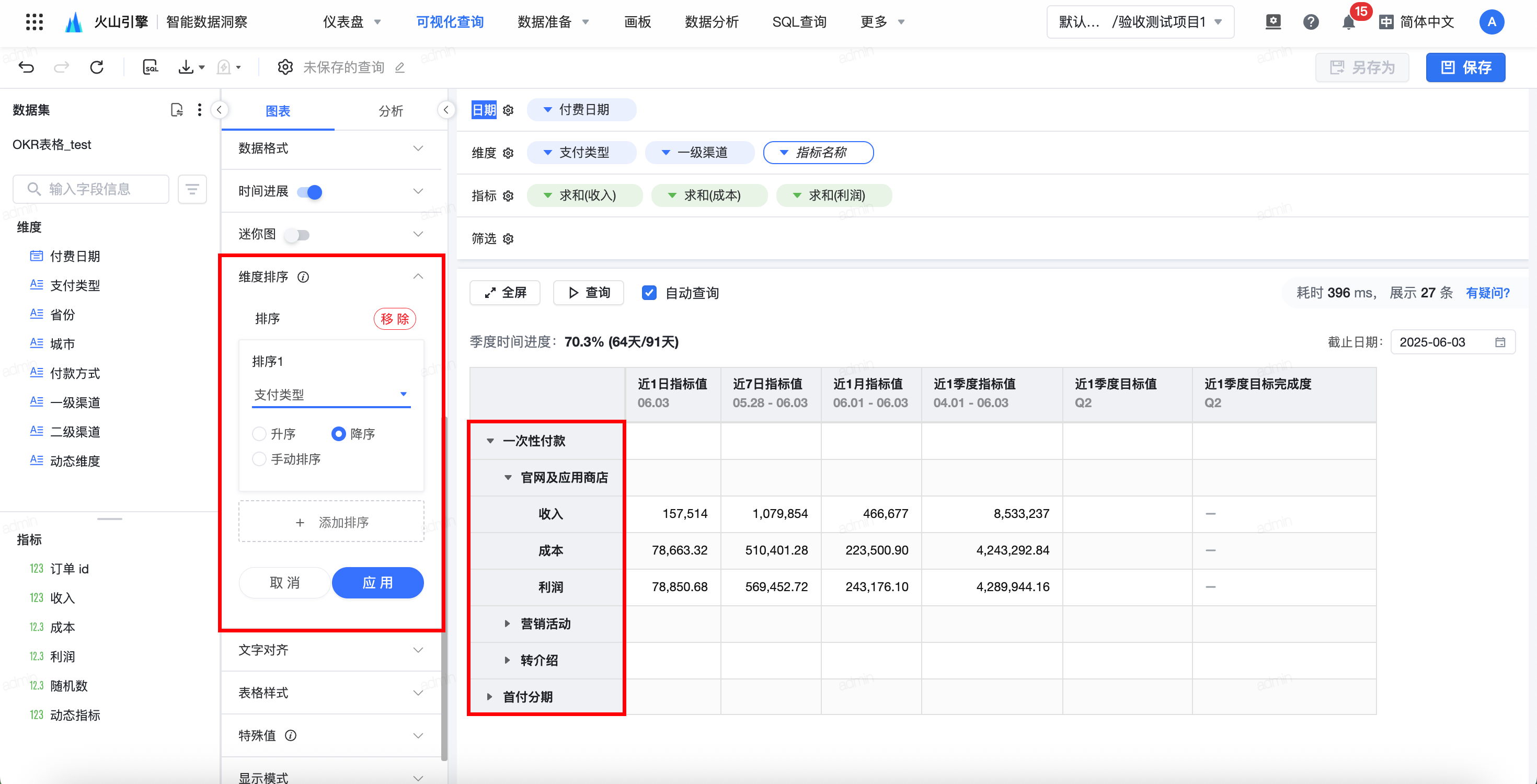Image resolution: width=1537 pixels, height=784 pixels.
Task: Open the 指标 shelf settings gear icon
Action: point(508,197)
